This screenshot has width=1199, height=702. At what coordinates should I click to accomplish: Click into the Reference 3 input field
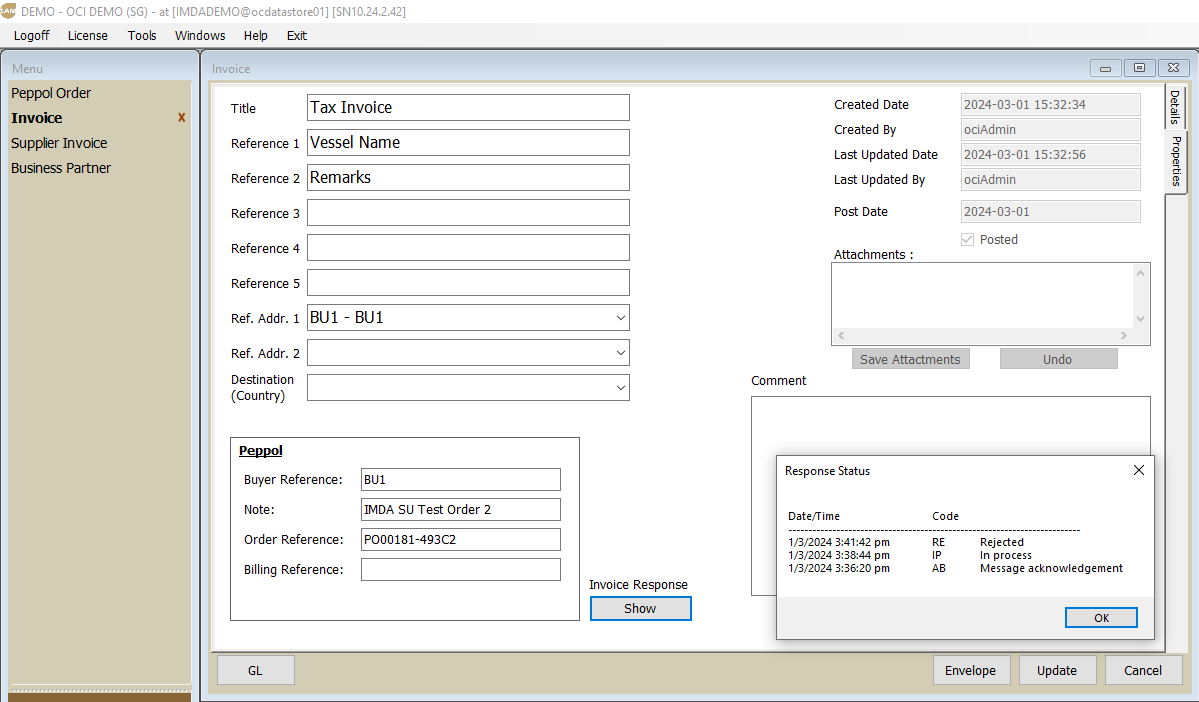pyautogui.click(x=468, y=213)
